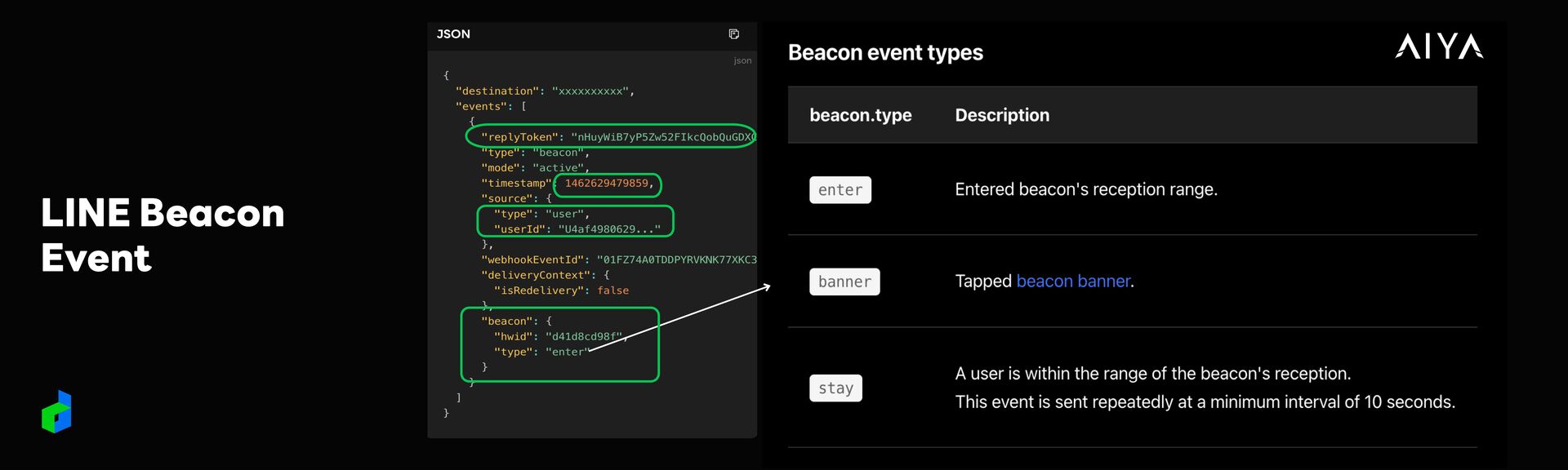Click the "replyToken" key in the JSON

click(x=520, y=137)
